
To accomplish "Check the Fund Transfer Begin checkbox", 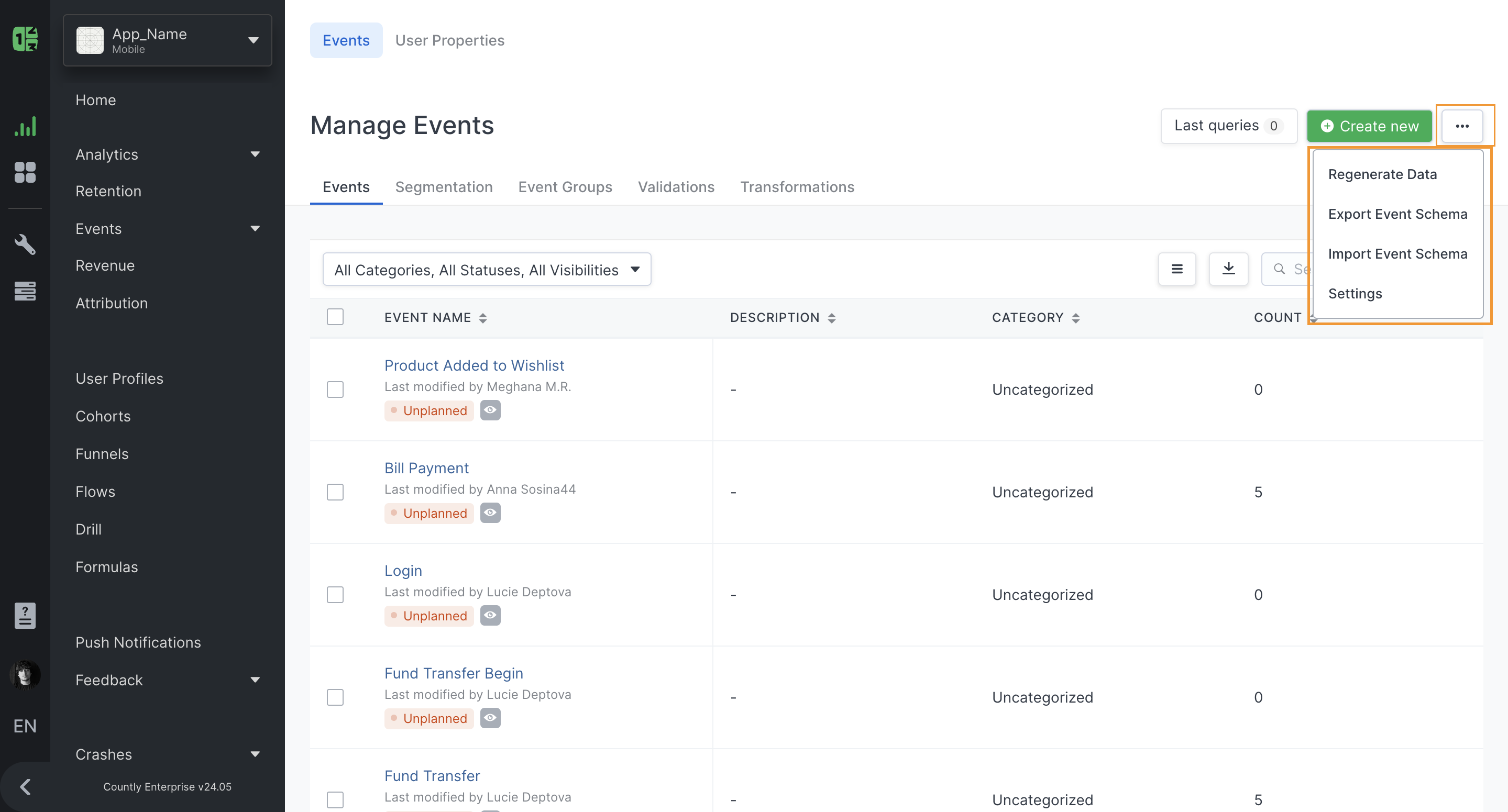I will tap(335, 697).
